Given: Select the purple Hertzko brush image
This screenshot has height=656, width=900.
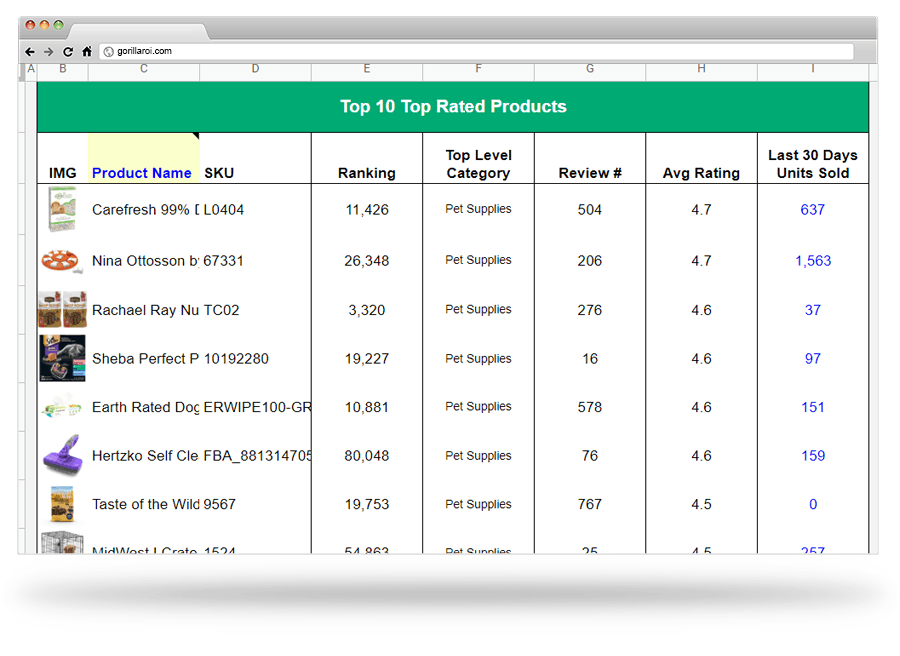Looking at the screenshot, I should pos(62,456).
